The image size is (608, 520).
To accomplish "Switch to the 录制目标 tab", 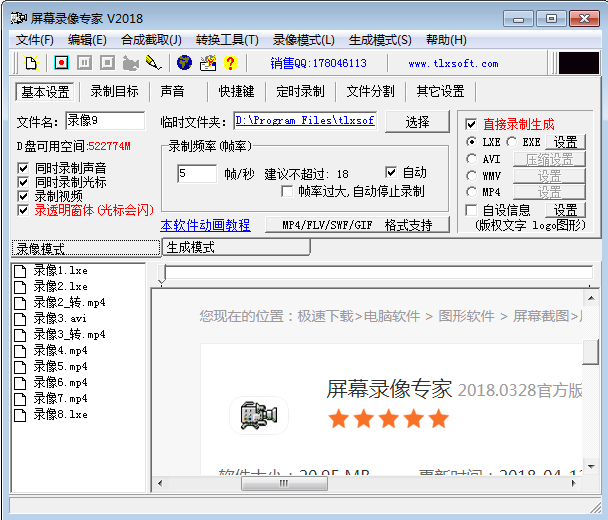I will 114,92.
